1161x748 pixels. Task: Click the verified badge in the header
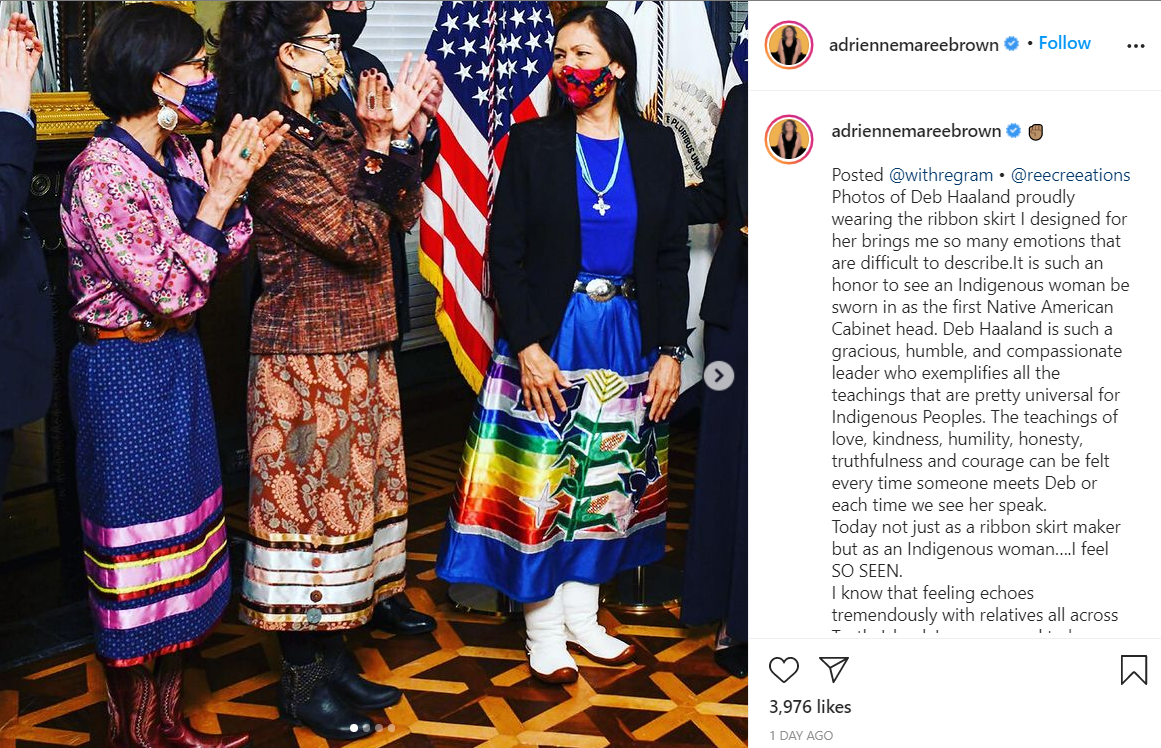(1011, 44)
